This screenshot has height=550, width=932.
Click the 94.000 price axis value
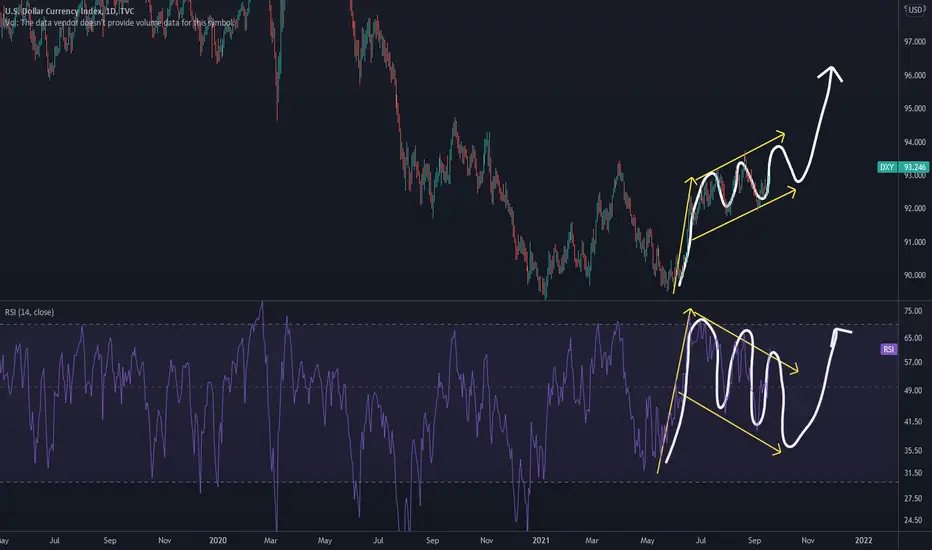point(915,142)
